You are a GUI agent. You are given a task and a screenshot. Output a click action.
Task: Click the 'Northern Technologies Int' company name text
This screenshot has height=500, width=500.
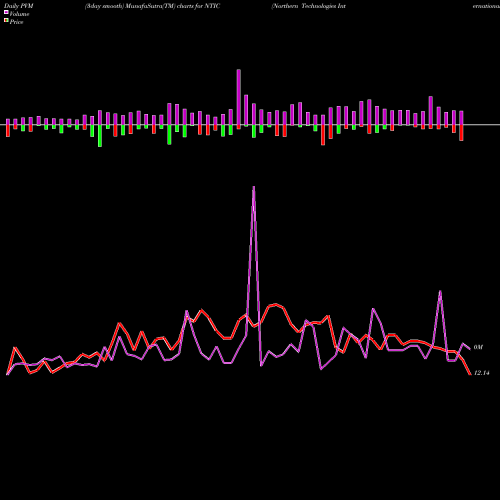click(309, 6)
